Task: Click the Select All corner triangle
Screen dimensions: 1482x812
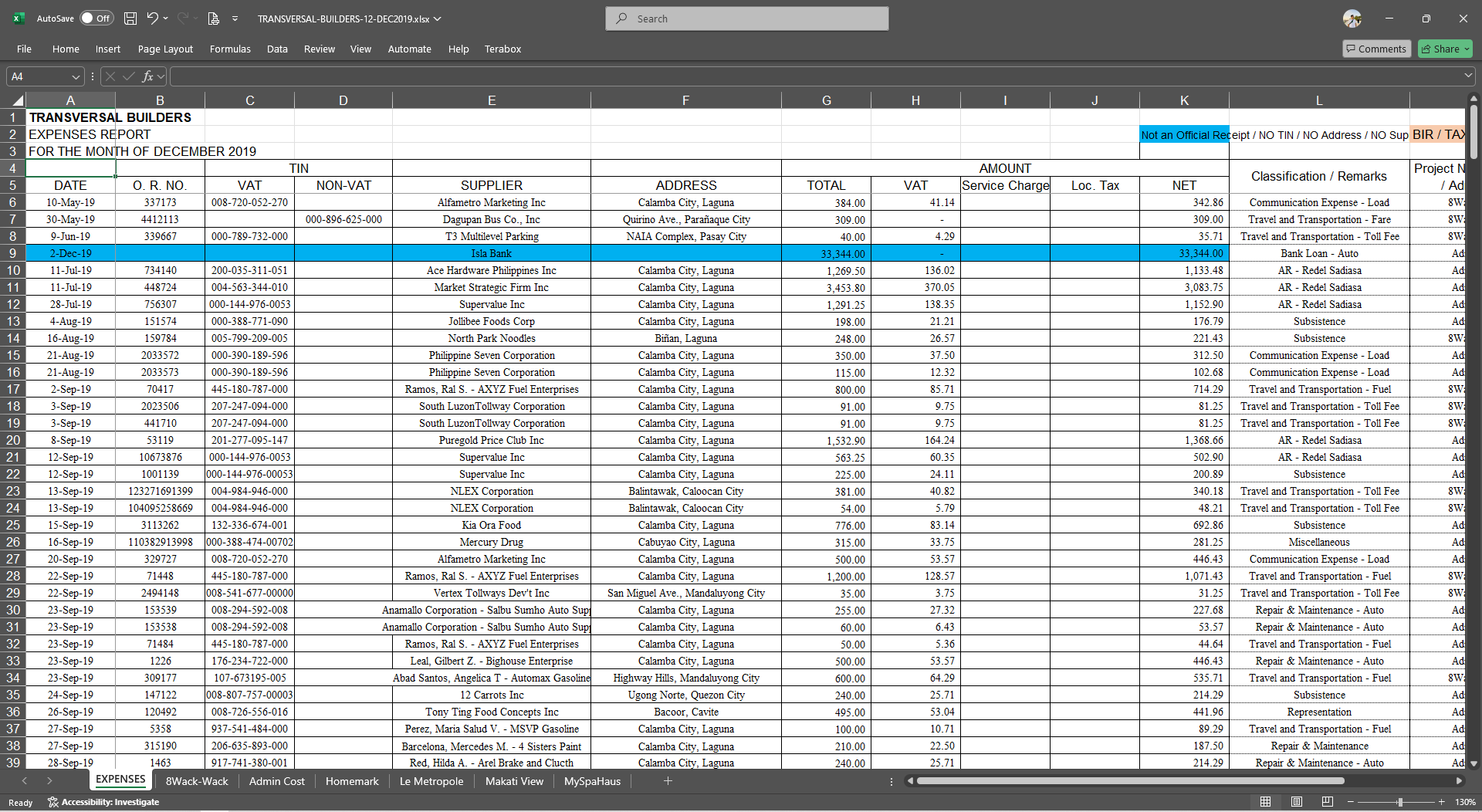Action: tap(17, 100)
